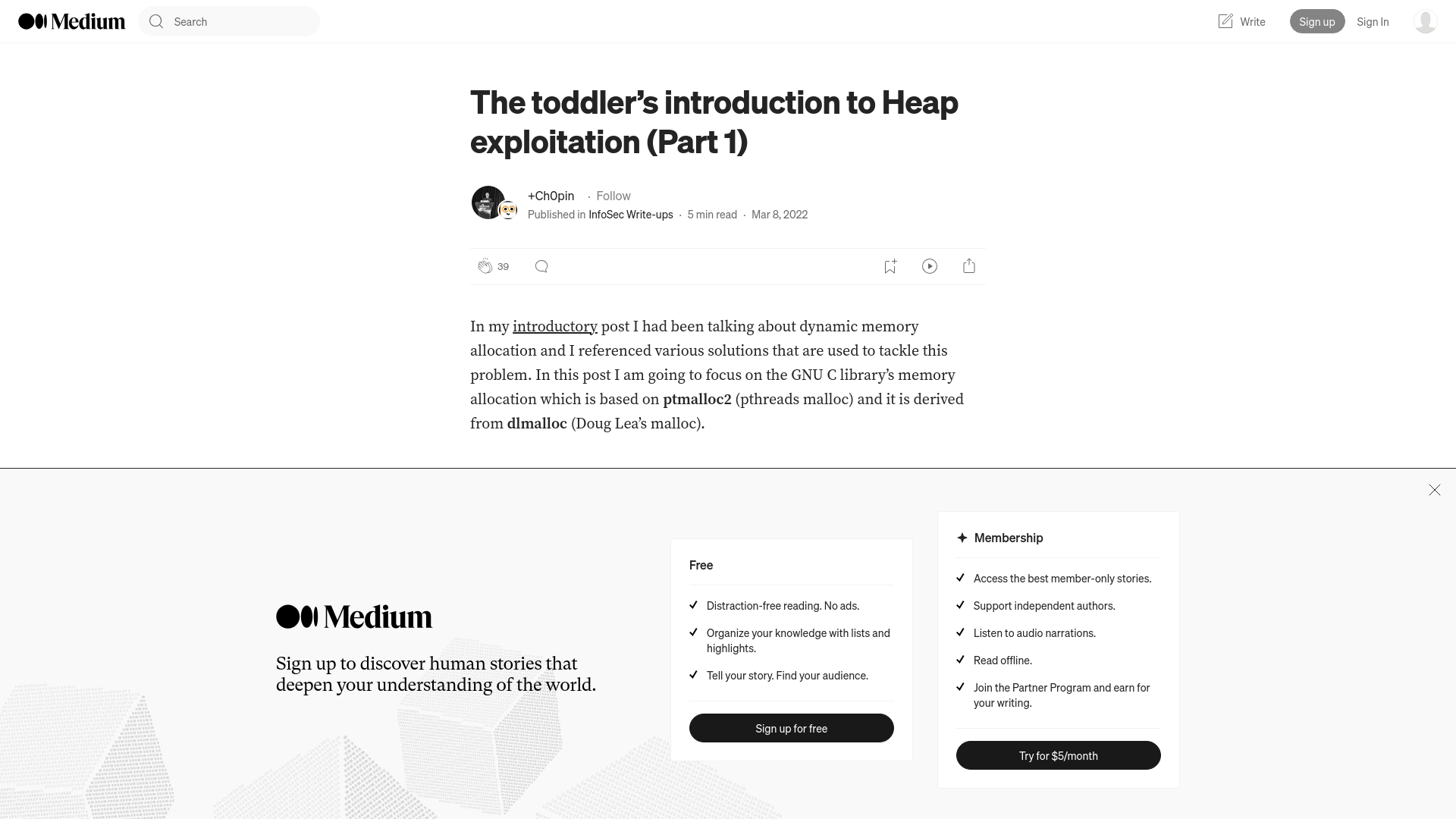1456x819 pixels.
Task: Follow author +Ch0pin
Action: click(613, 195)
